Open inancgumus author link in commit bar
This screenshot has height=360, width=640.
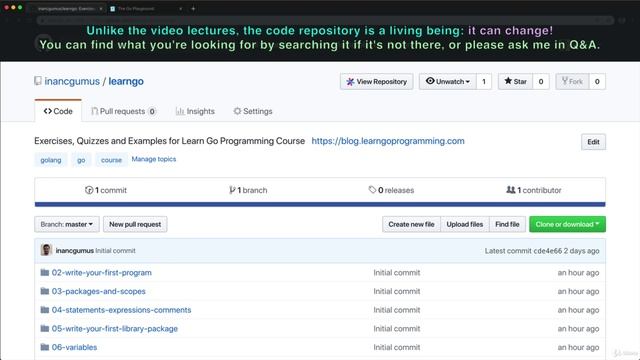click(x=75, y=251)
